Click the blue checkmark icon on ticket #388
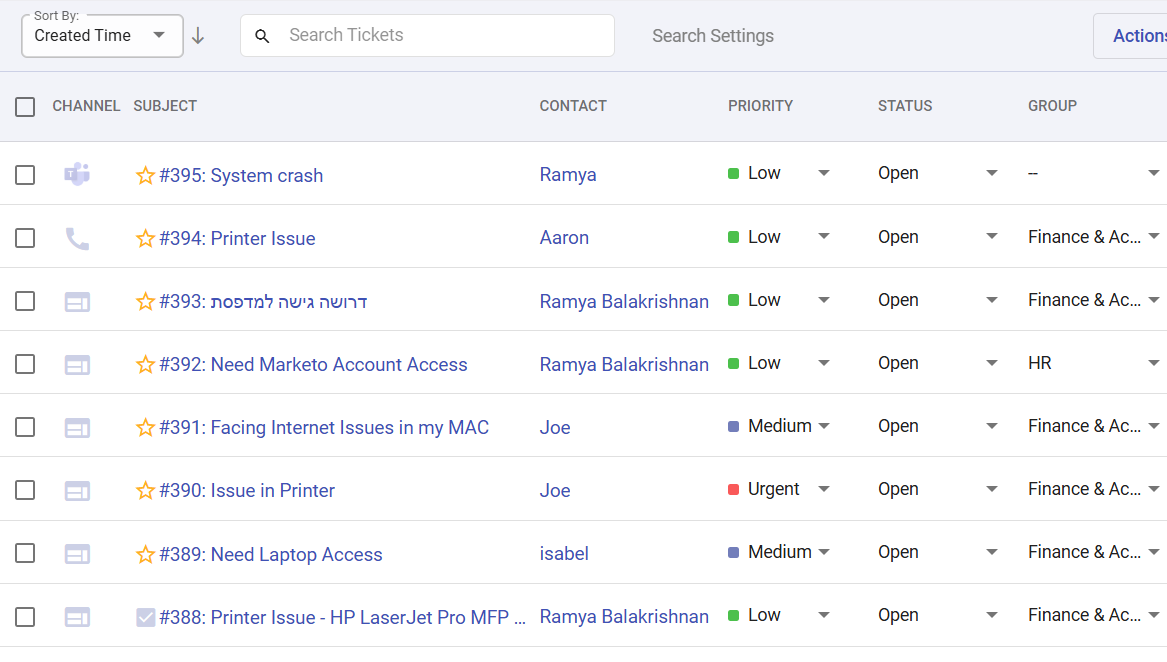 click(145, 617)
